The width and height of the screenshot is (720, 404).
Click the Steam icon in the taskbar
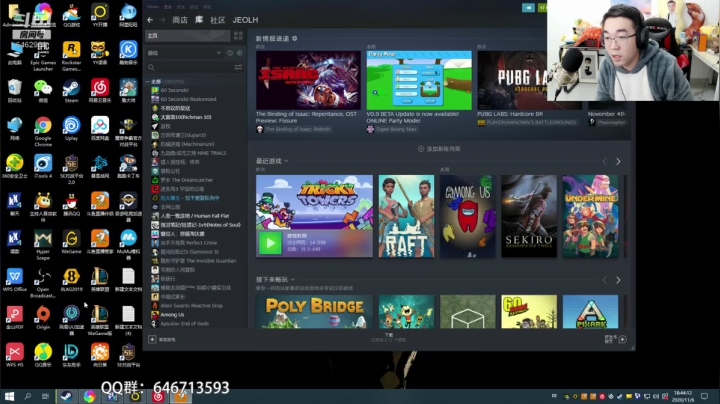[x=67, y=396]
